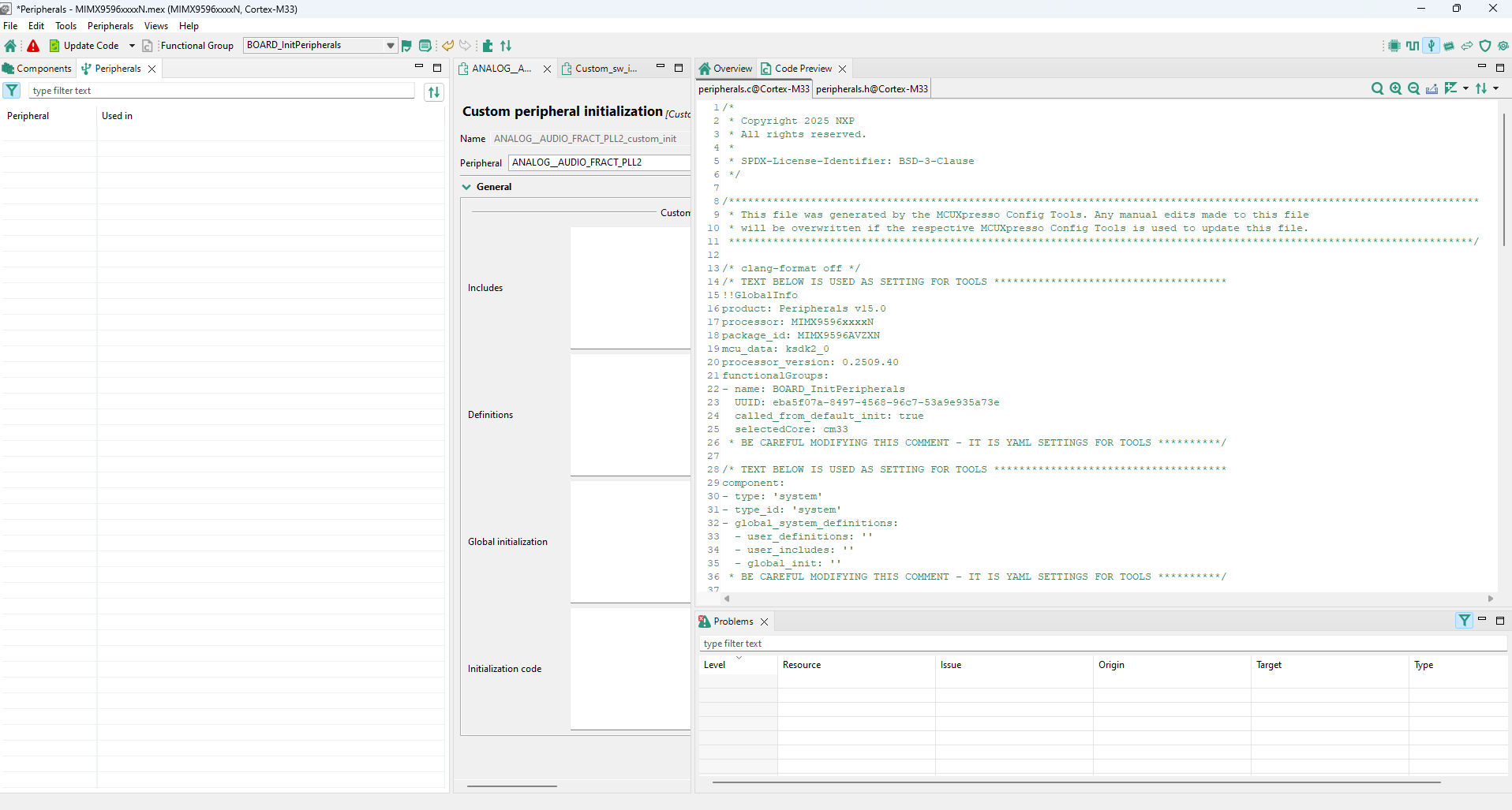Switch to the Pins tool chip icon
Image resolution: width=1512 pixels, height=810 pixels.
point(1394,46)
